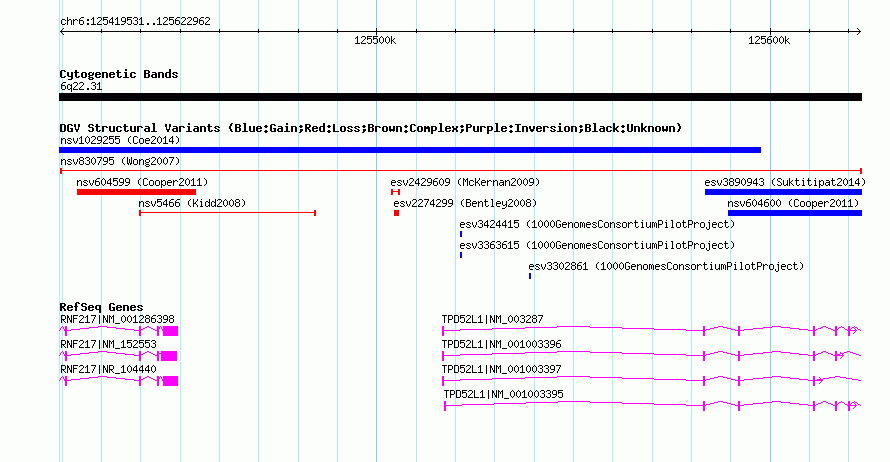This screenshot has height=462, width=890.
Task: Select the Cytogenetic Bands track title
Action: [119, 74]
